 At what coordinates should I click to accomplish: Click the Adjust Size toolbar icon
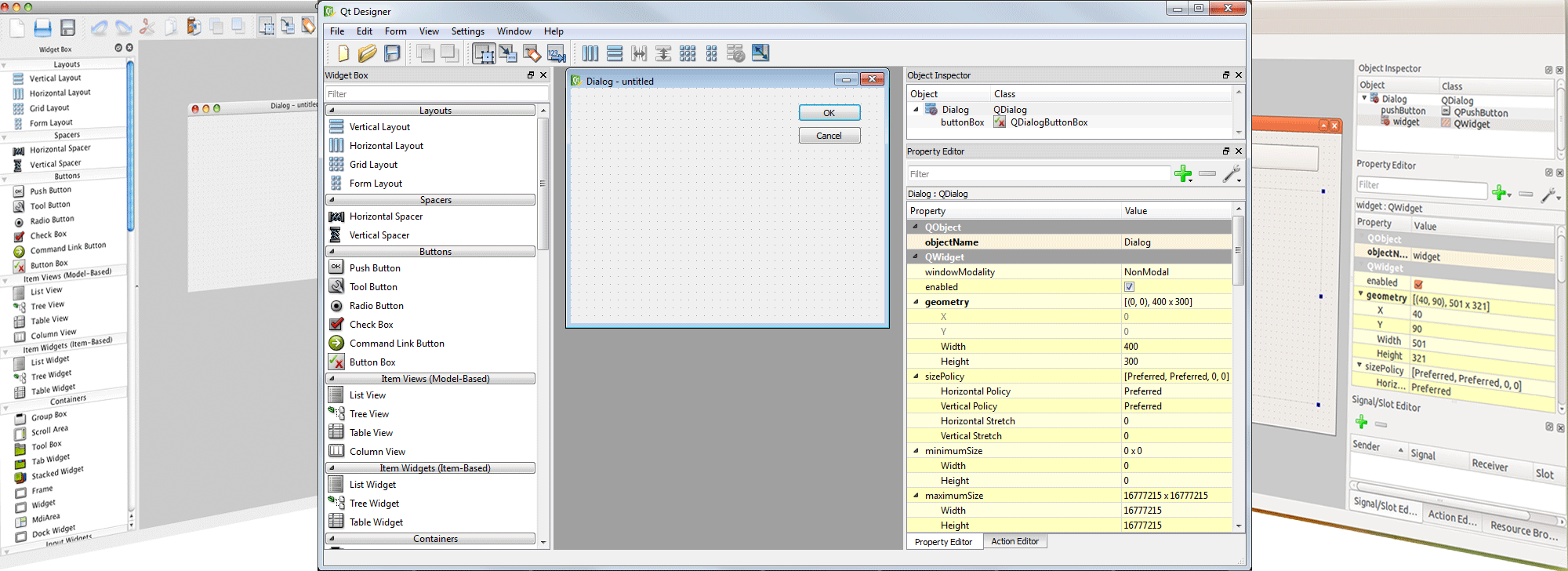pos(760,53)
